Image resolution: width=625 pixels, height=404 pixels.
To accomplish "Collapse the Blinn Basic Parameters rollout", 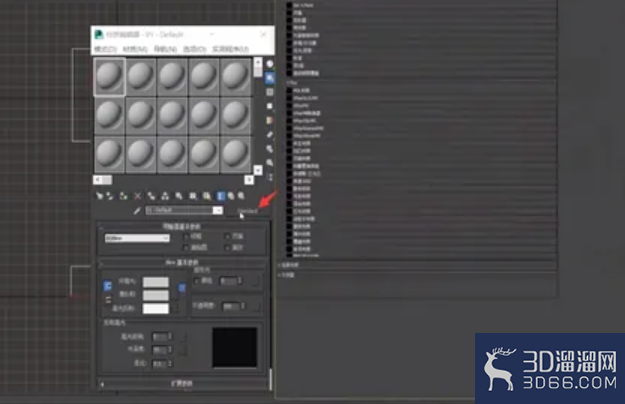I will [182, 263].
